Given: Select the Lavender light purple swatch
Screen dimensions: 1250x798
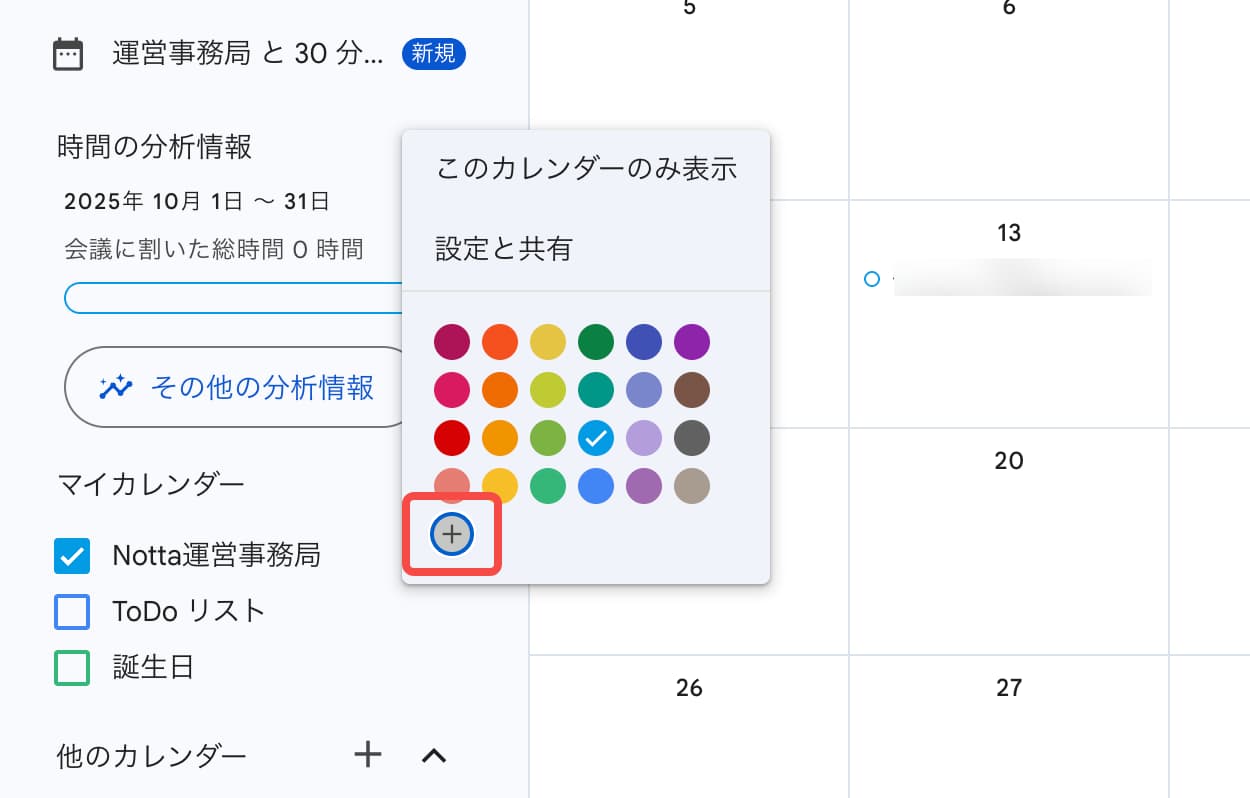Looking at the screenshot, I should pos(644,438).
